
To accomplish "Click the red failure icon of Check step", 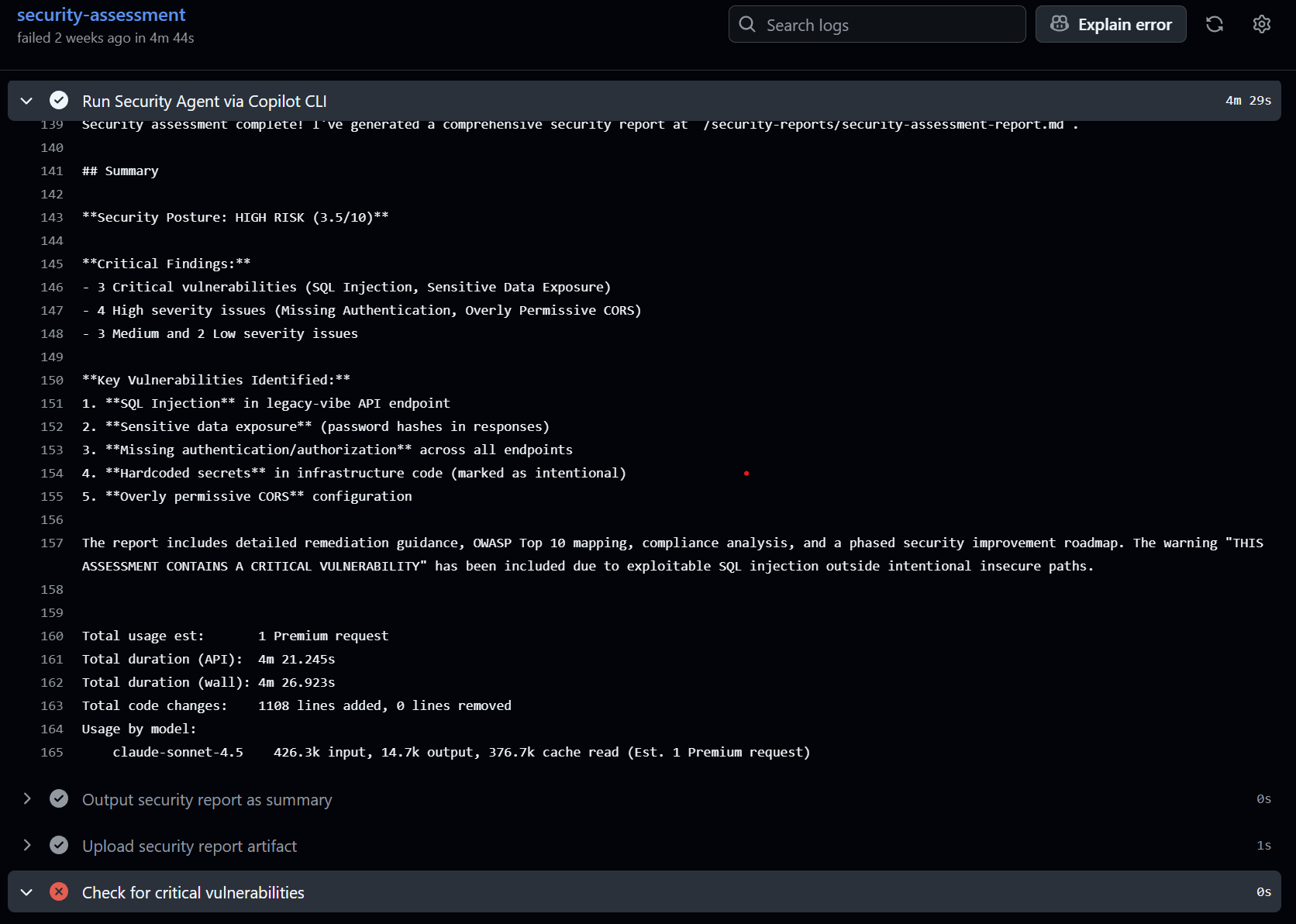I will [59, 891].
